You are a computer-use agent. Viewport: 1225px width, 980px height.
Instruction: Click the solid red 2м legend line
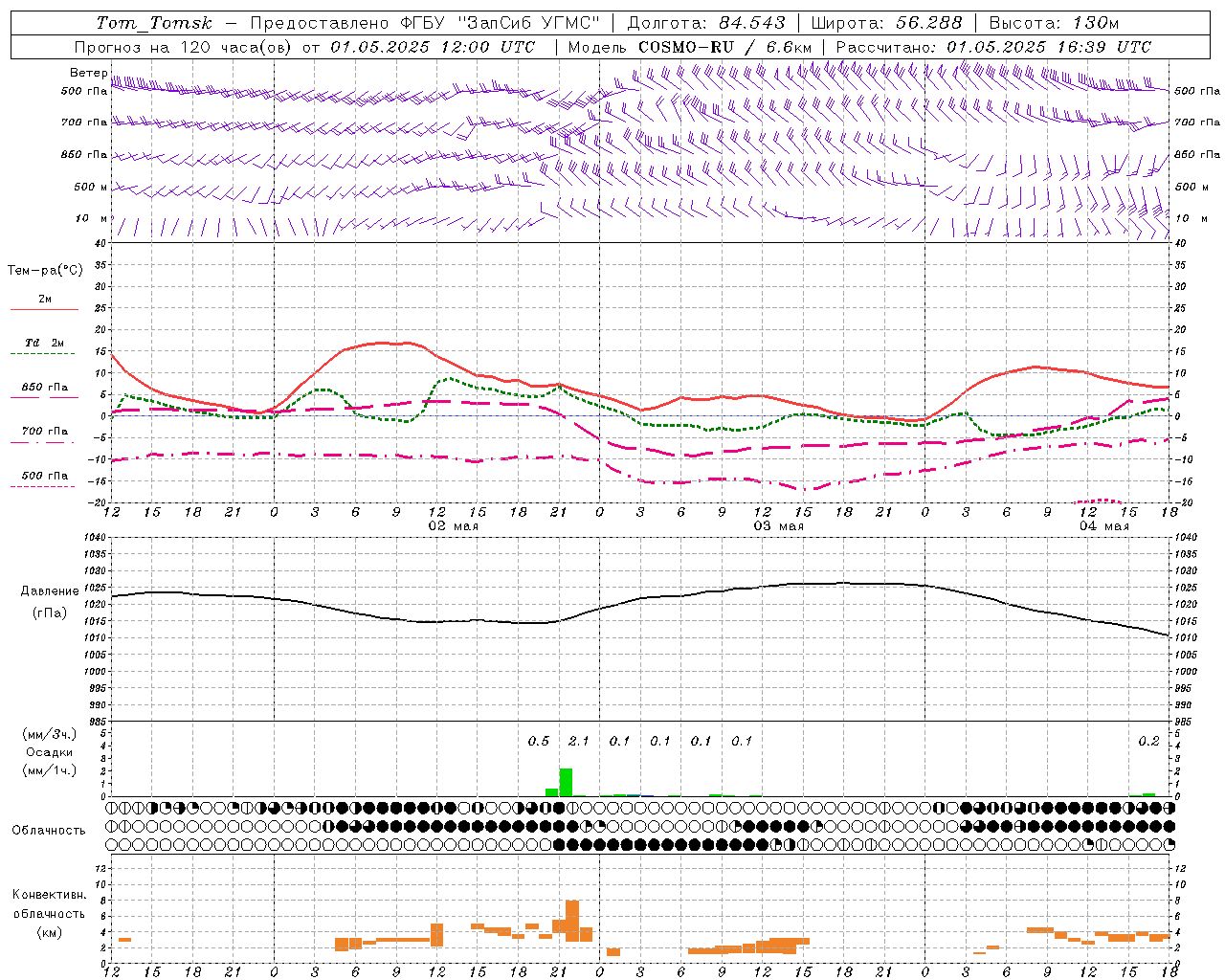coord(44,309)
